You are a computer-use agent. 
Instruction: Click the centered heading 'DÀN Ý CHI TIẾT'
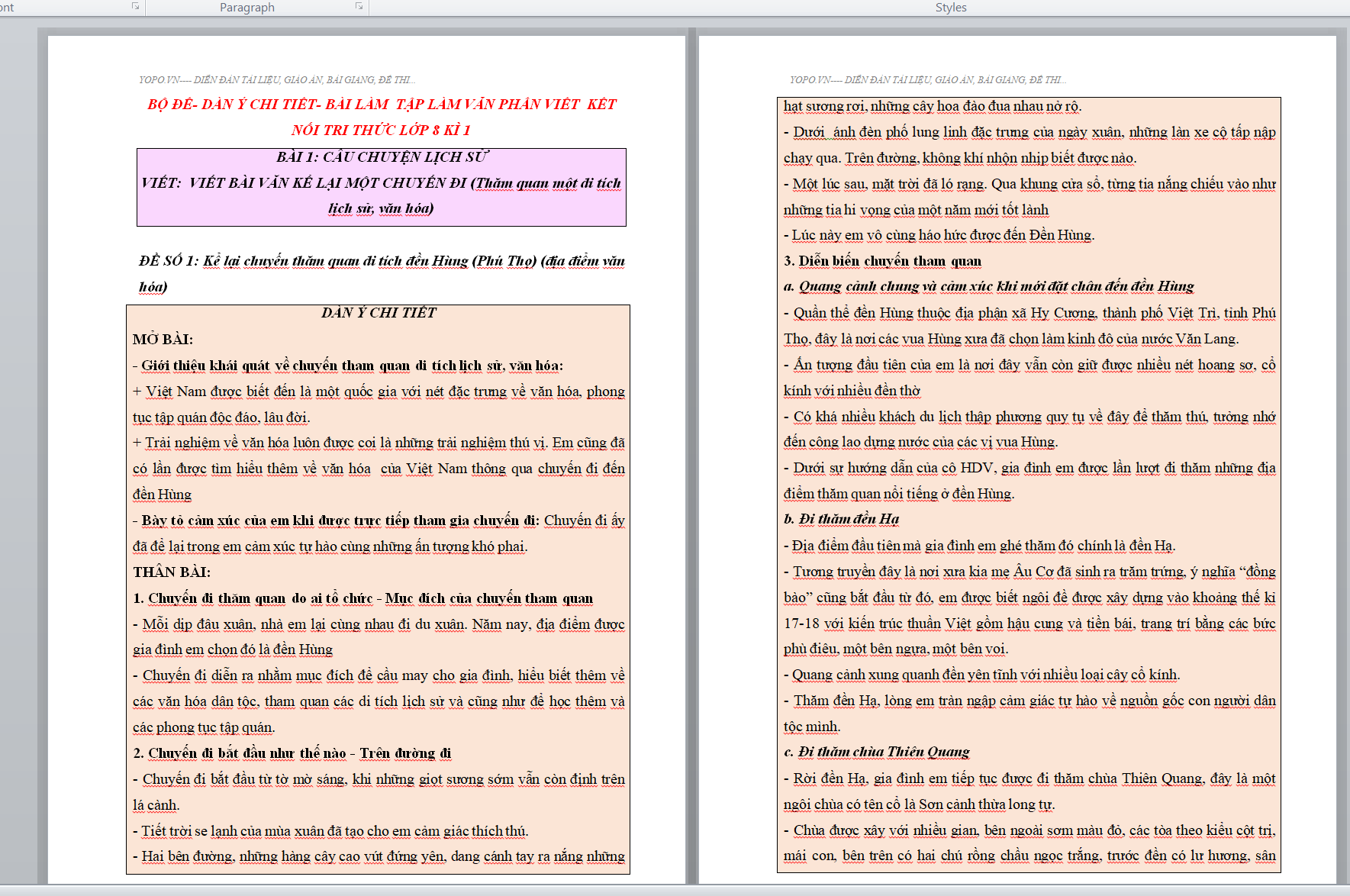pyautogui.click(x=379, y=313)
